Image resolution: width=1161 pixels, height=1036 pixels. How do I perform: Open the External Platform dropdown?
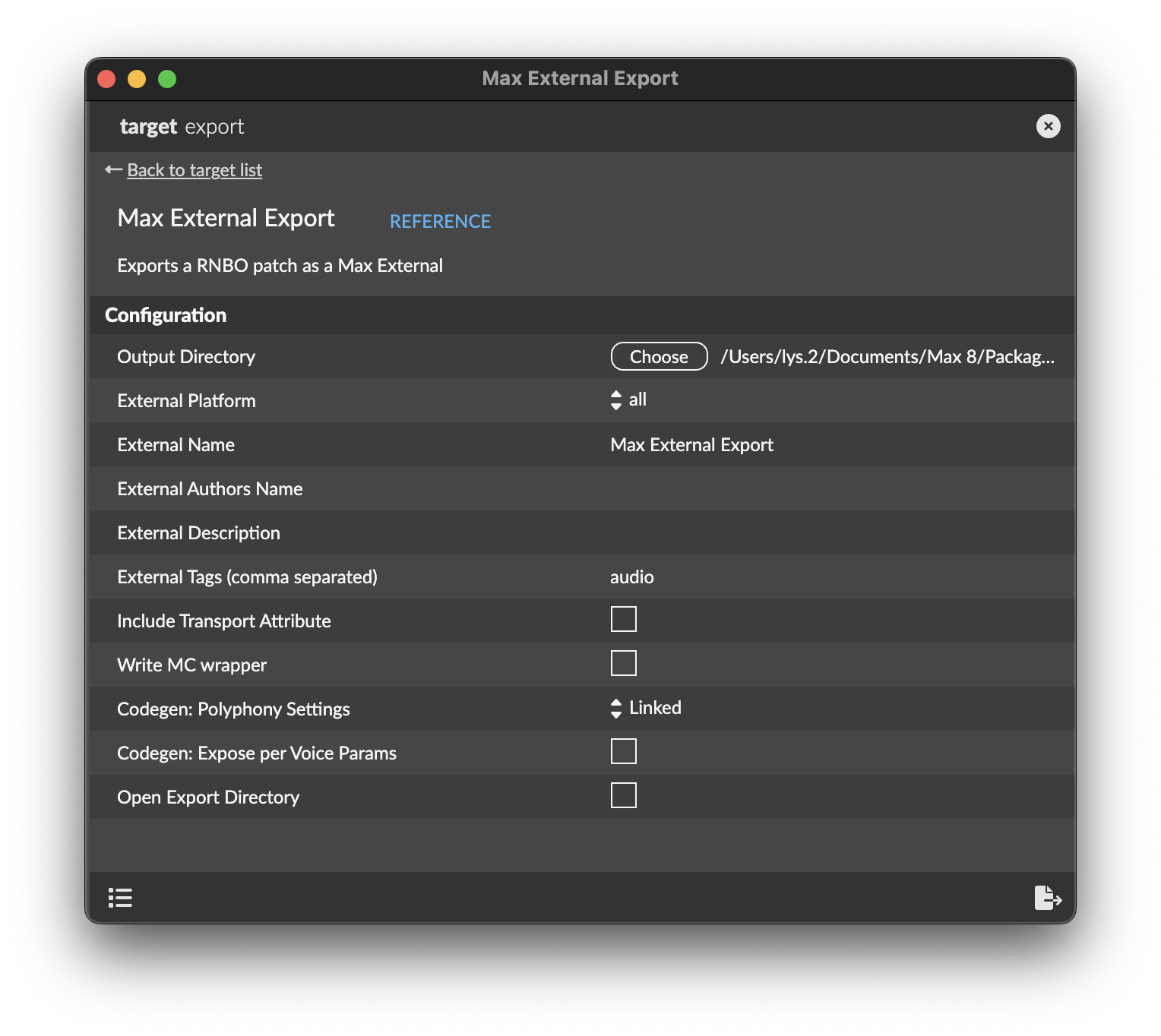(x=629, y=400)
